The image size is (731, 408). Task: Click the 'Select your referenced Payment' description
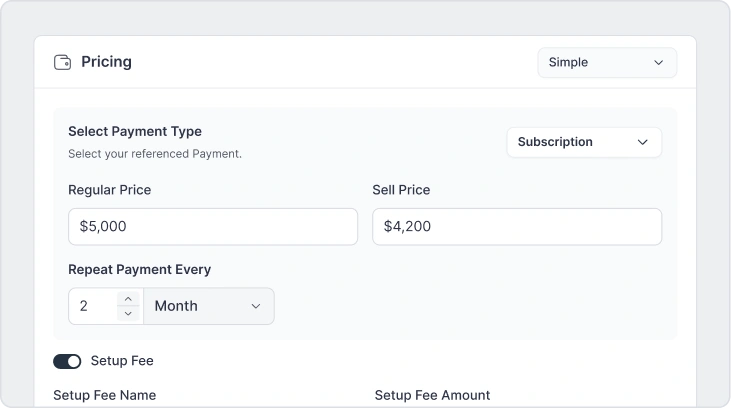155,154
